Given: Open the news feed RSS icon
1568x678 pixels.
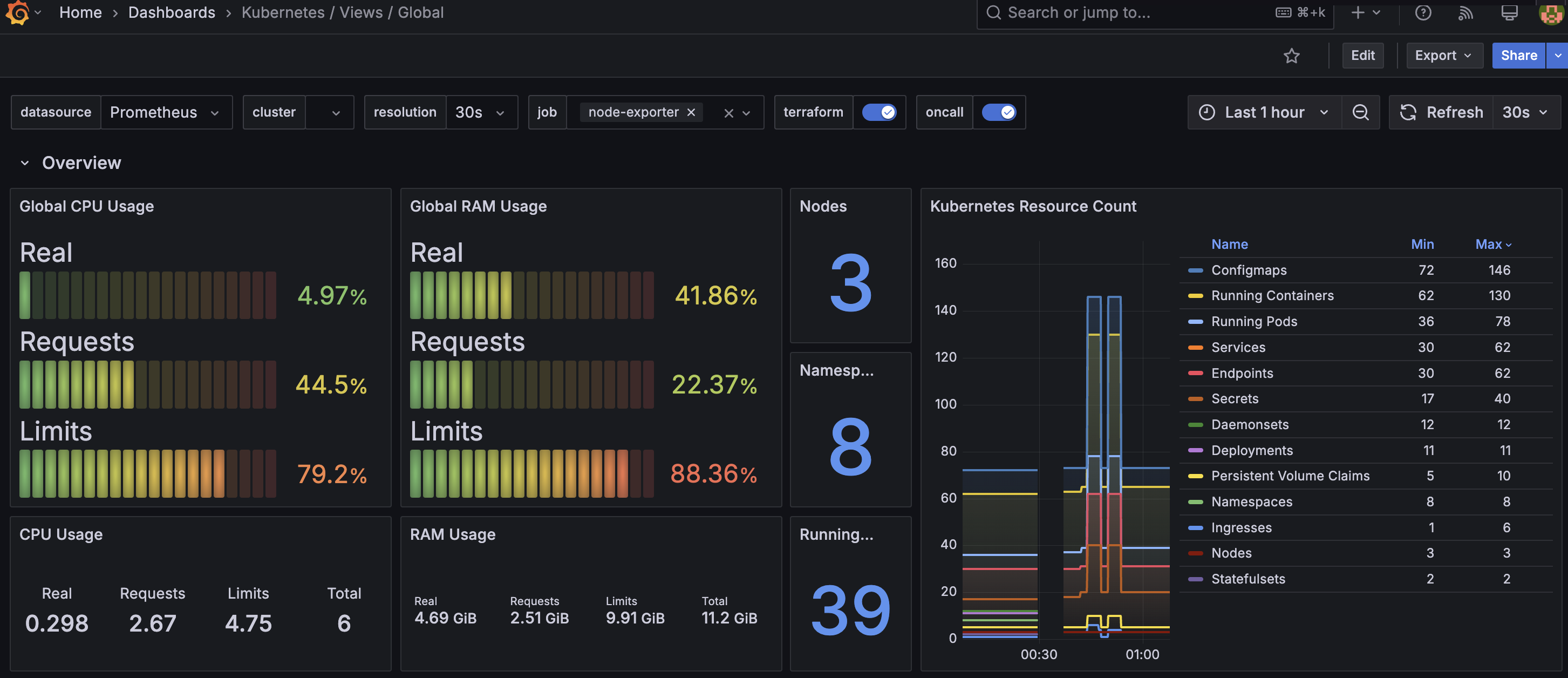Looking at the screenshot, I should click(x=1465, y=13).
